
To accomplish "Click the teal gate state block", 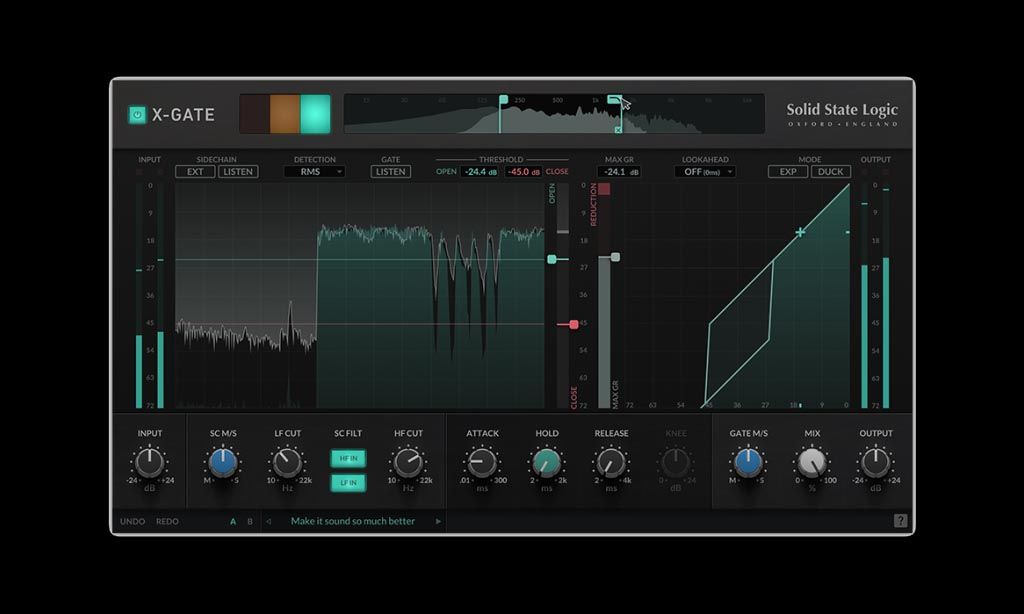I will click(x=315, y=114).
